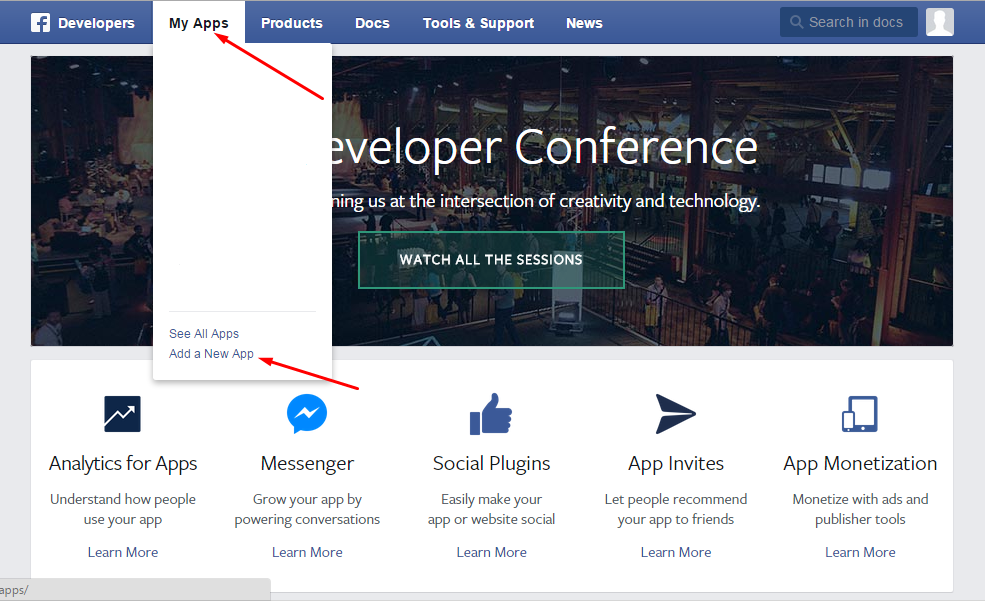The image size is (985, 601).
Task: Click the Social Plugins thumbs-up icon
Action: coord(491,414)
